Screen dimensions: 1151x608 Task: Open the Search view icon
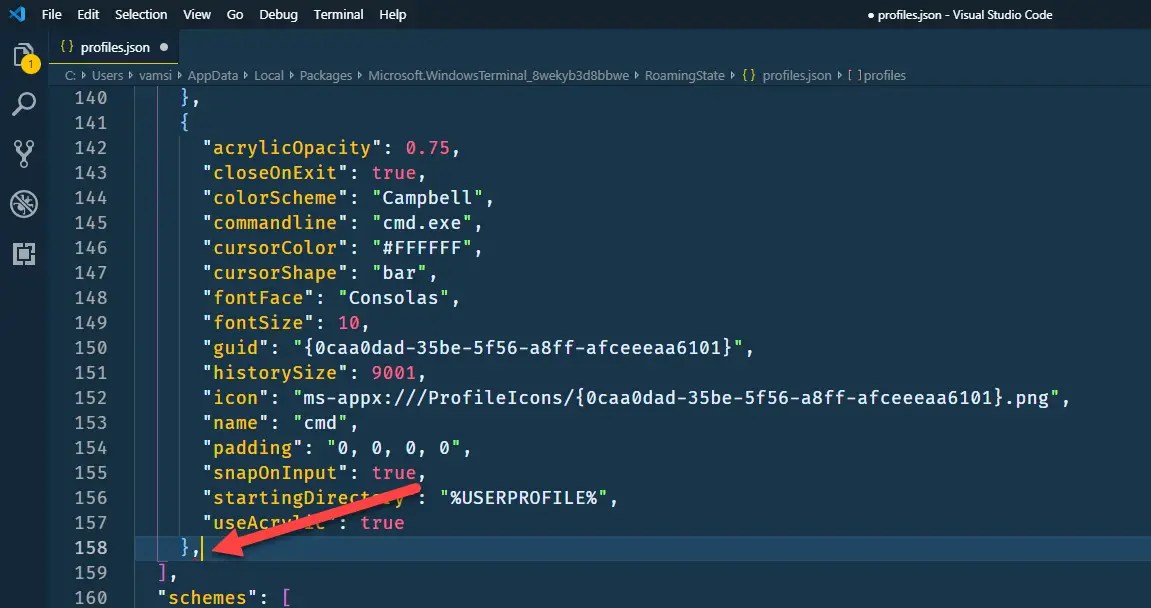24,104
